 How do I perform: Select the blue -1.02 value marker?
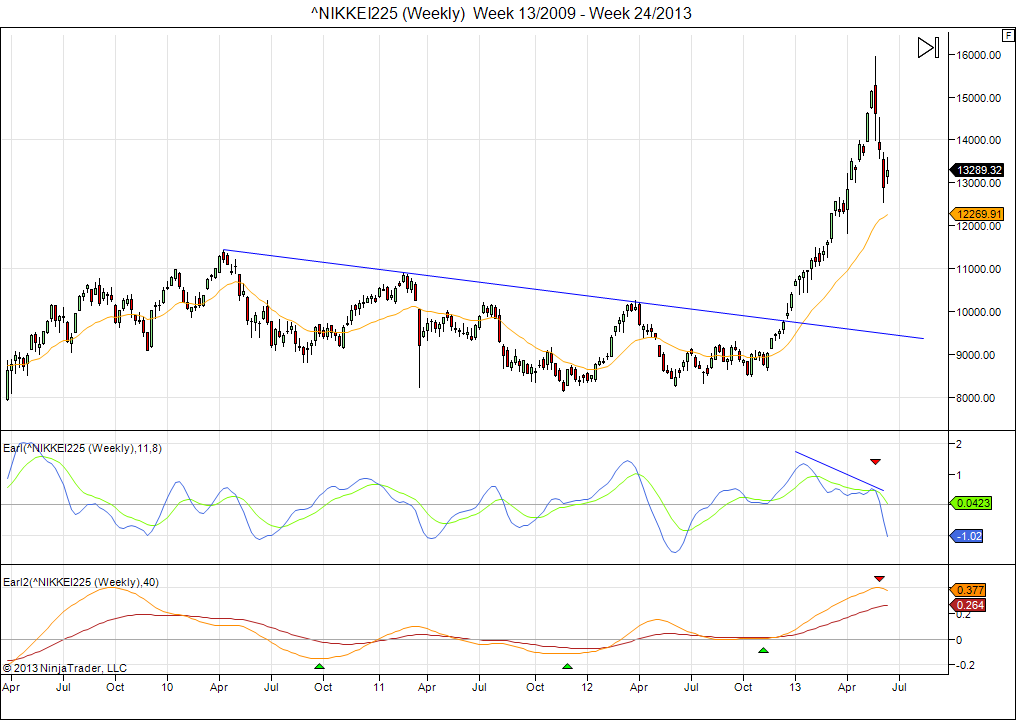[966, 536]
